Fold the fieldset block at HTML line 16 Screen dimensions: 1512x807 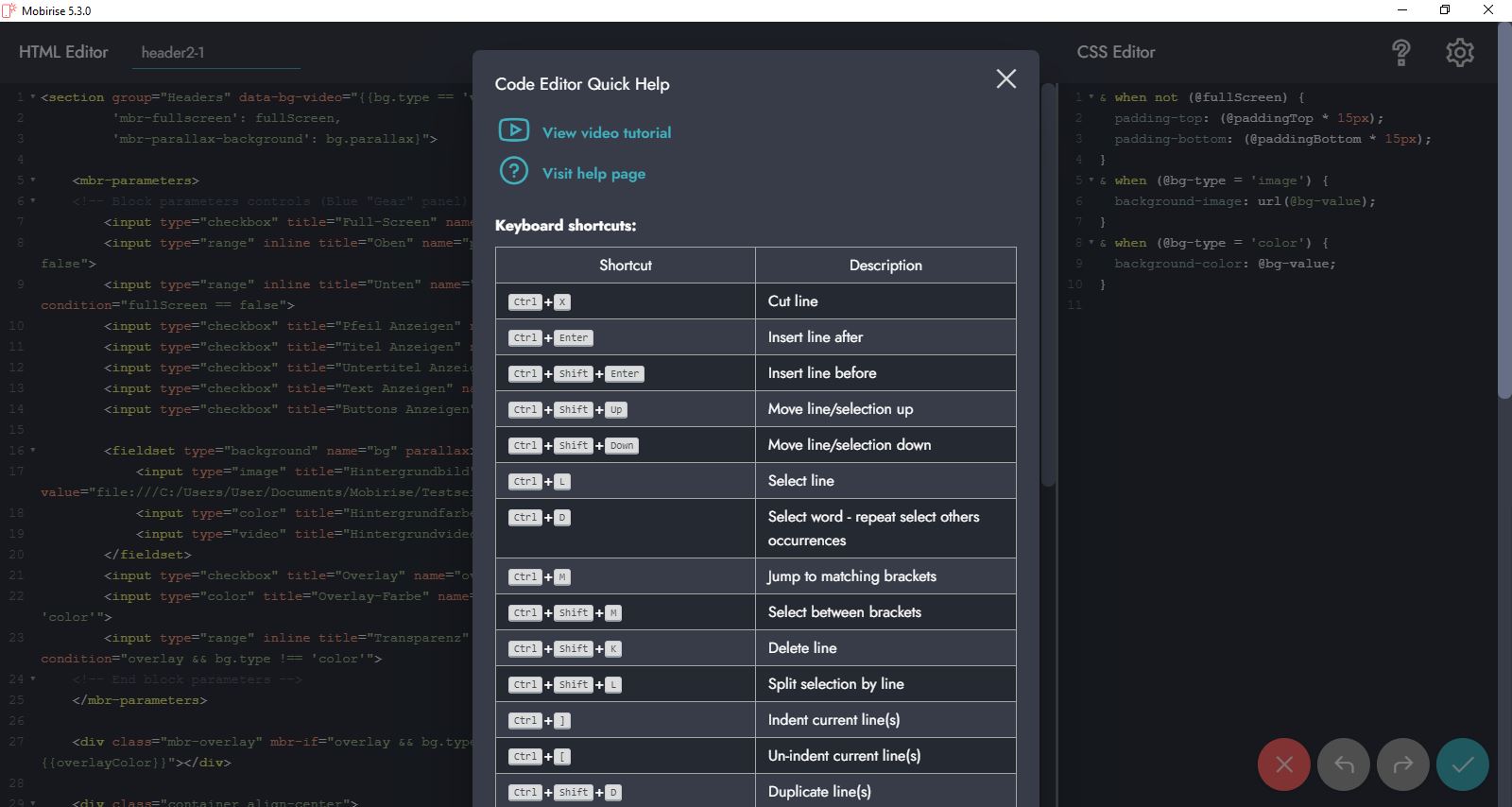pyautogui.click(x=33, y=451)
